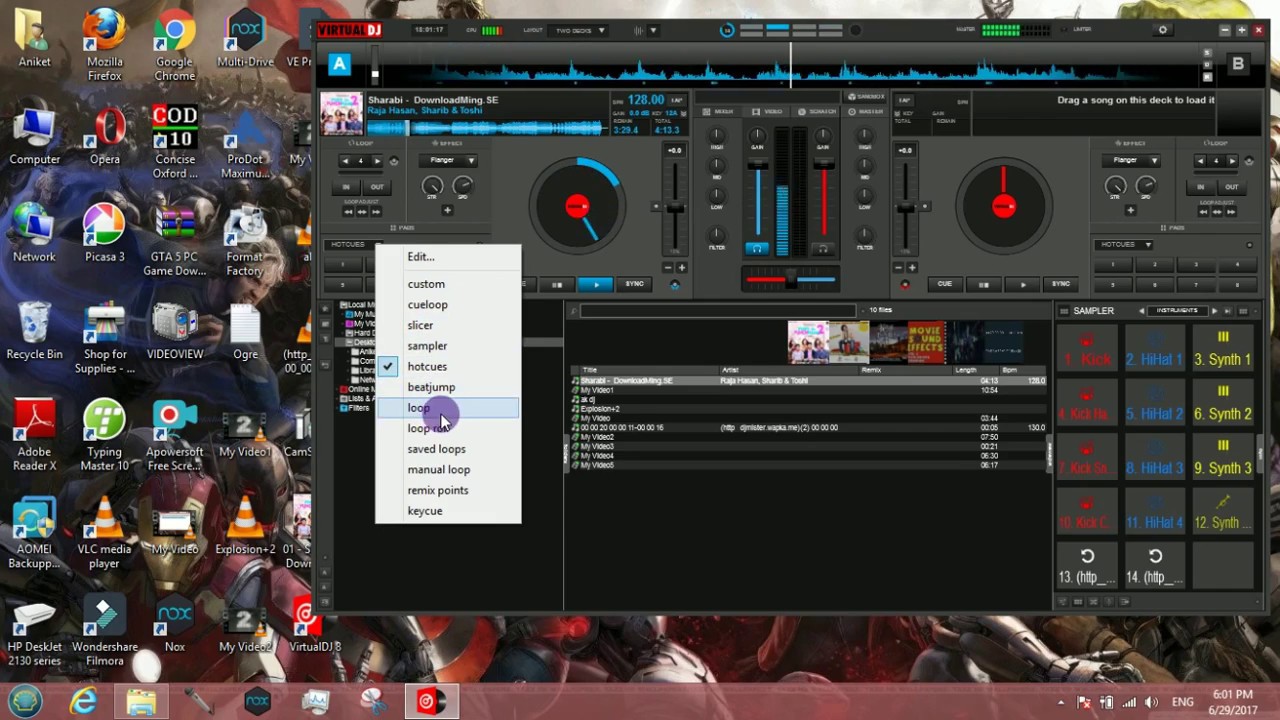Open VirtualDJ 8 from the taskbar

431,702
